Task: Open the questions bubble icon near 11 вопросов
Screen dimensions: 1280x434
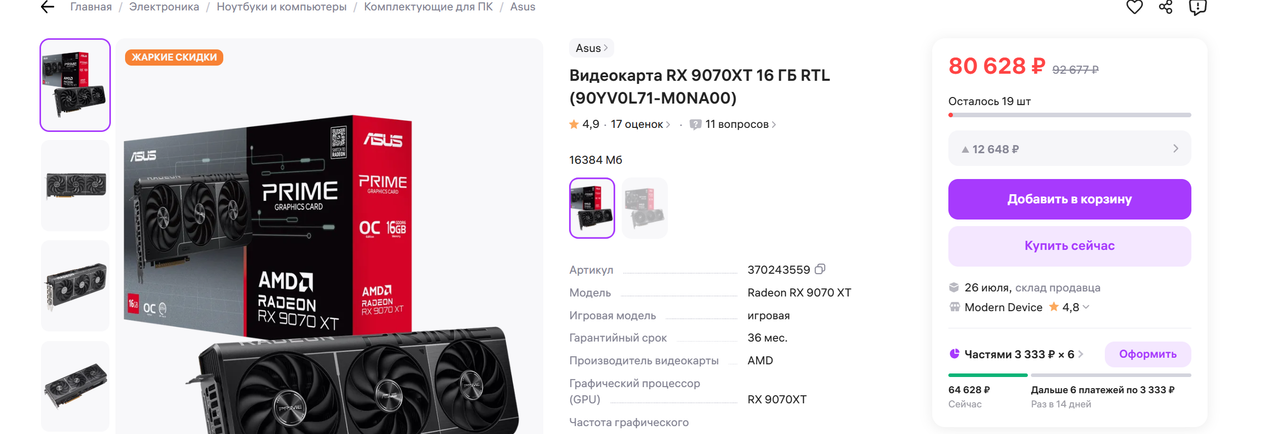Action: (695, 125)
